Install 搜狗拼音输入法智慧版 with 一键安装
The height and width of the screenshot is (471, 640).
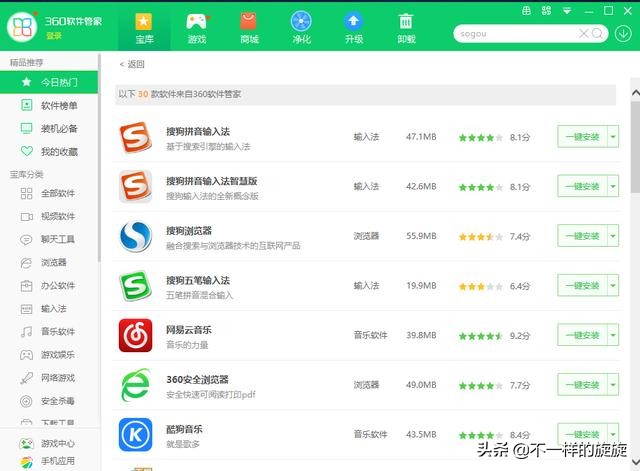tap(582, 187)
